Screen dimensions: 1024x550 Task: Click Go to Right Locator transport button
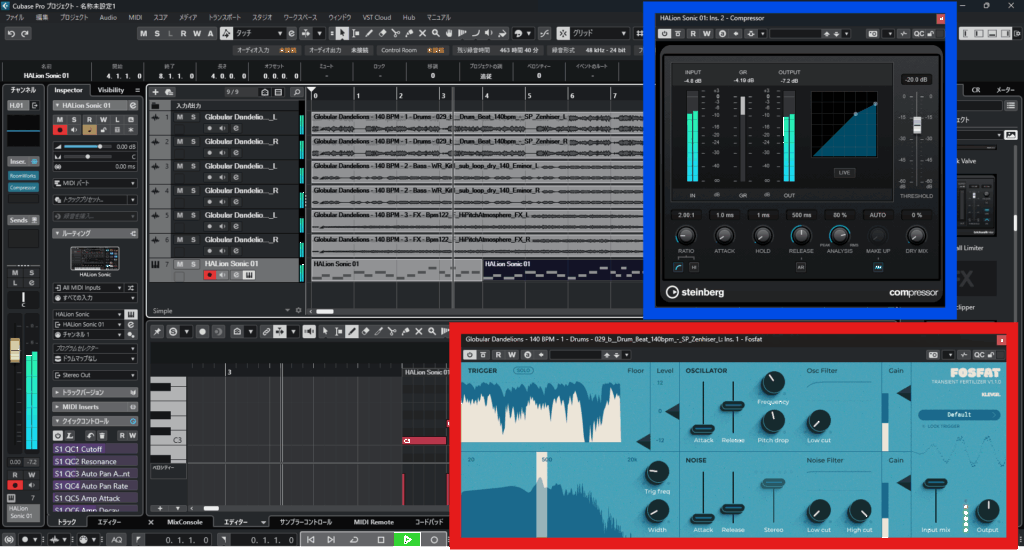pyautogui.click(x=331, y=540)
